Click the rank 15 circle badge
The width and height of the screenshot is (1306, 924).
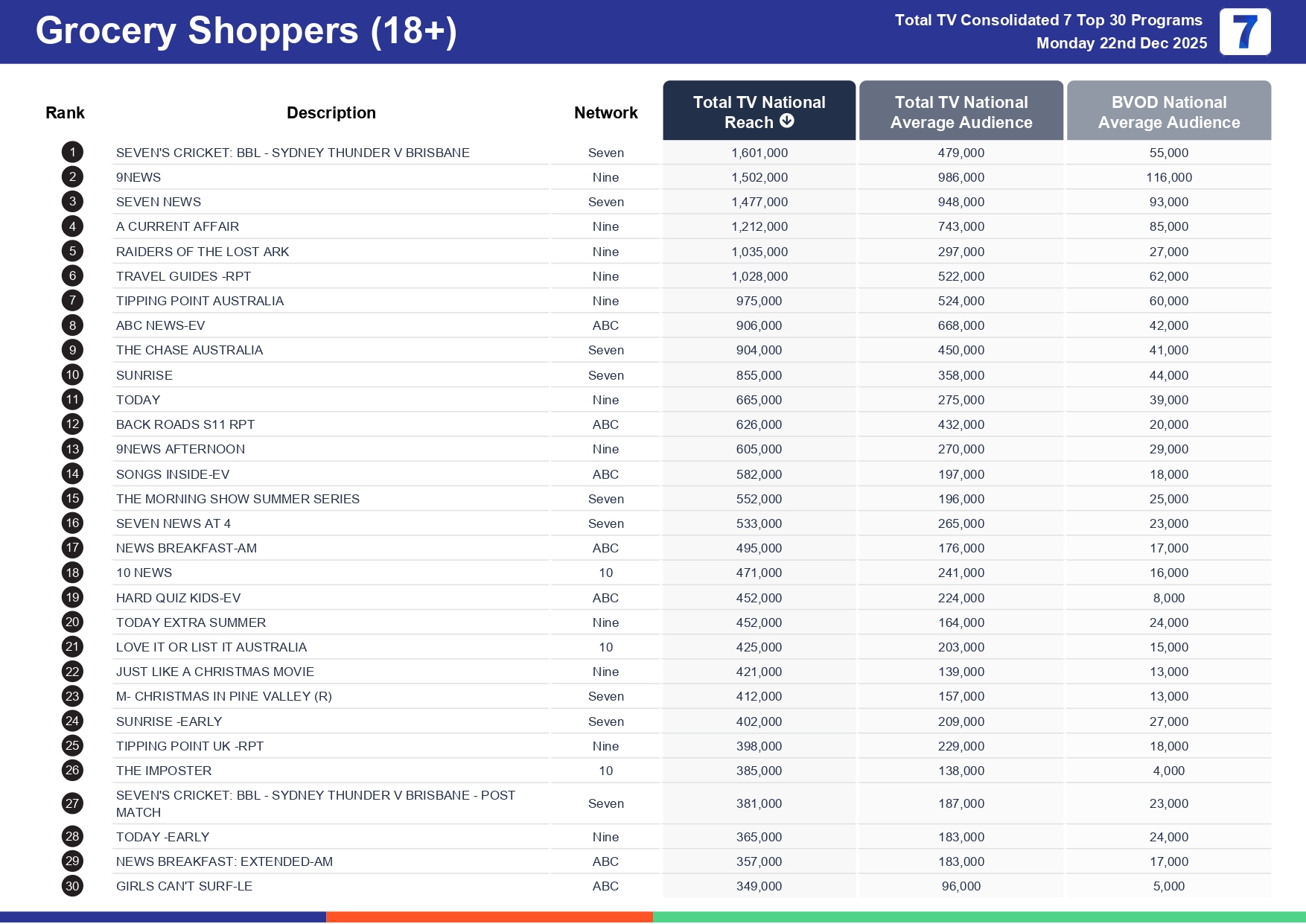point(72,499)
